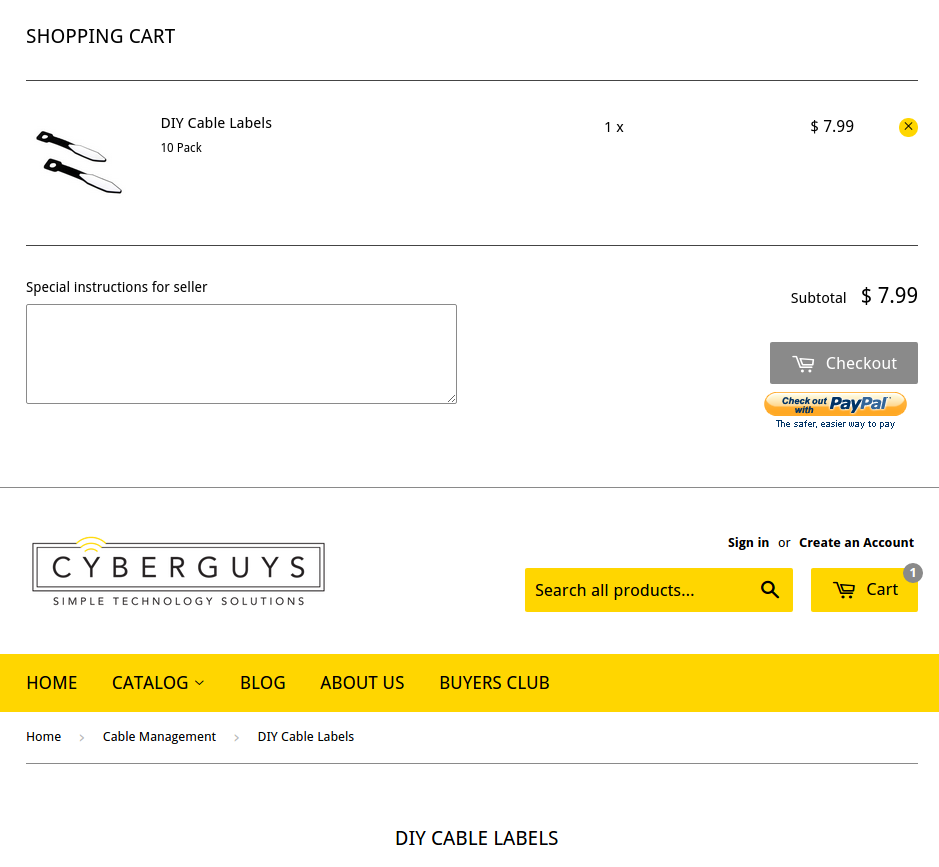Remove DIY Cable Labels from cart
Image resolution: width=939 pixels, height=867 pixels.
[x=908, y=127]
